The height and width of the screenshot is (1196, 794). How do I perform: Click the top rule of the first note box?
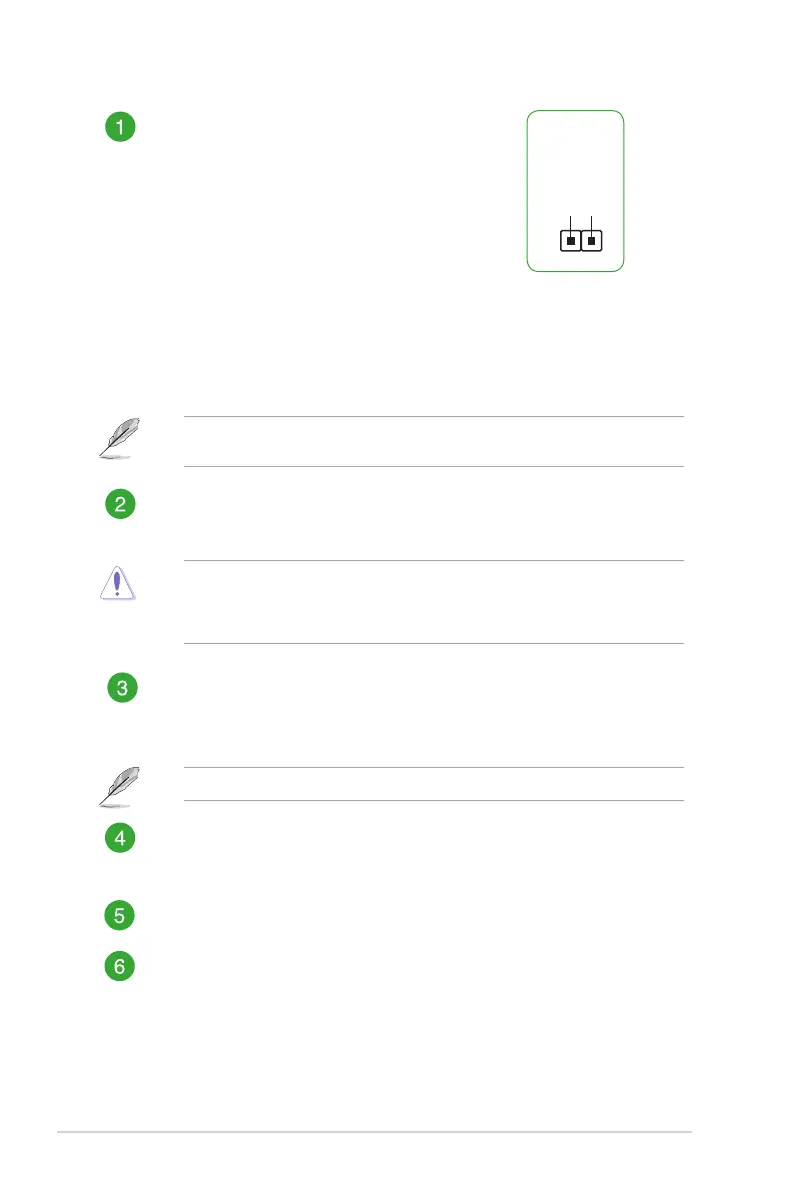[x=434, y=417]
